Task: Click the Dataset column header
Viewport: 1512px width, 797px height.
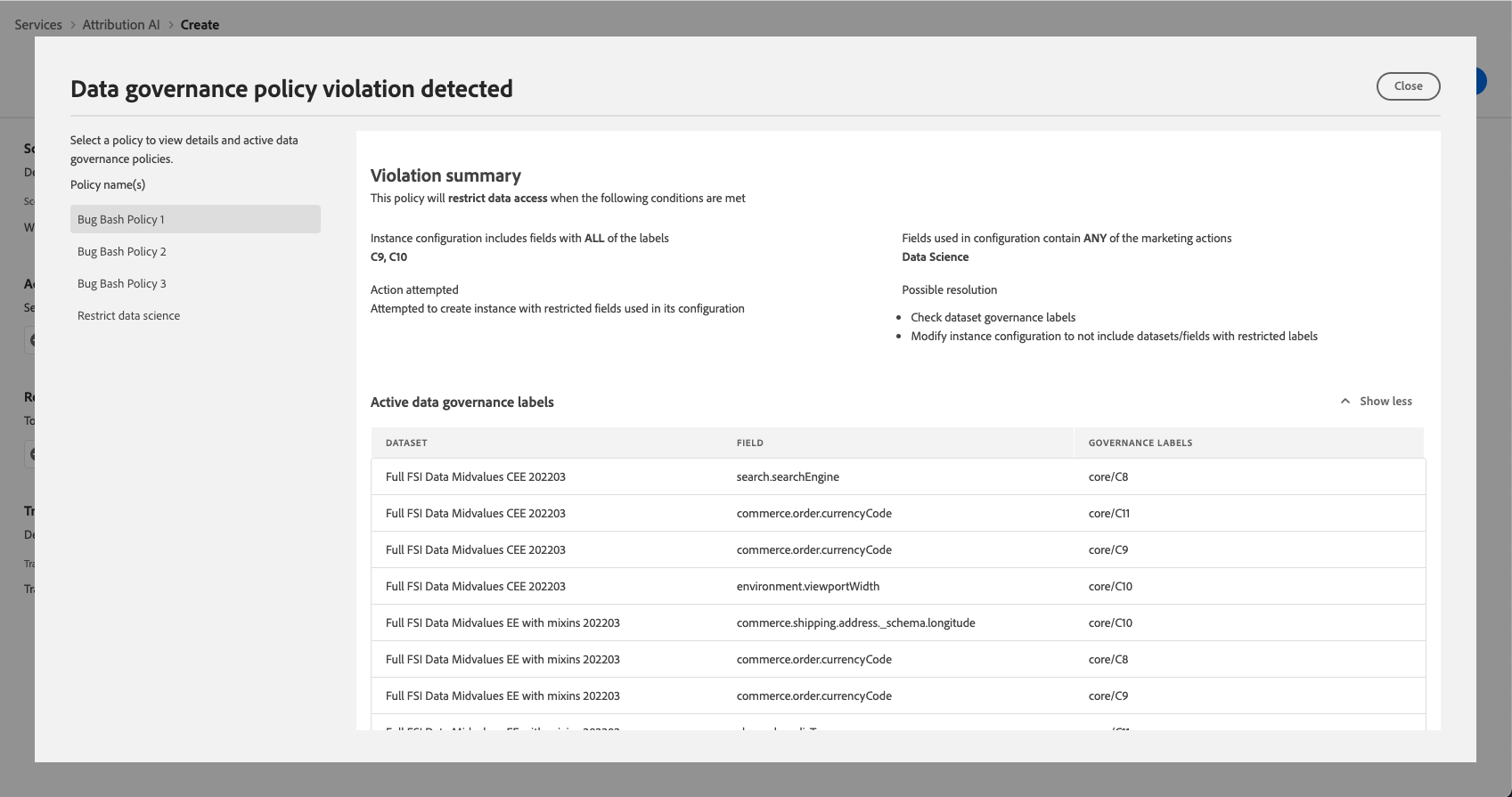Action: point(406,443)
